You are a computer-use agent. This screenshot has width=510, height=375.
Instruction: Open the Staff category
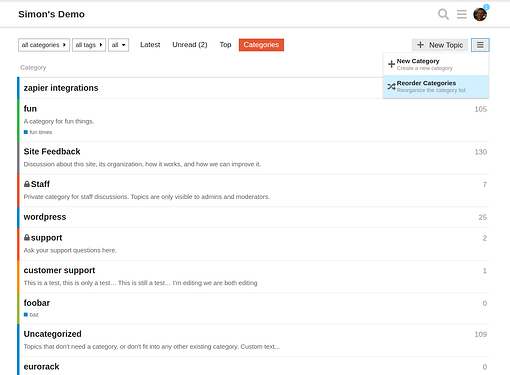point(40,184)
